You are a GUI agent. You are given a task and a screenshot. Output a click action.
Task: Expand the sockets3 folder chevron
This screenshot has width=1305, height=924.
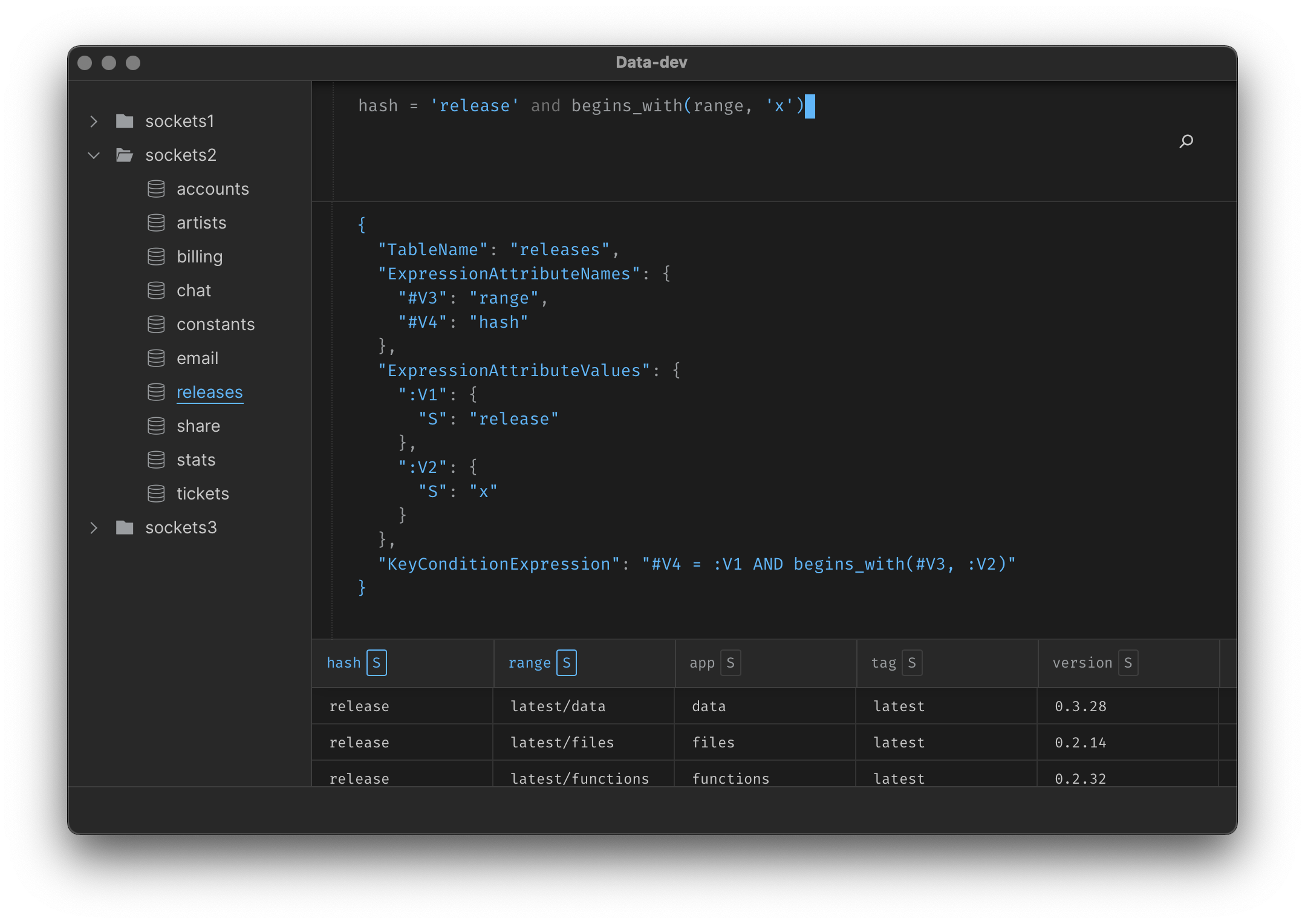pos(94,528)
